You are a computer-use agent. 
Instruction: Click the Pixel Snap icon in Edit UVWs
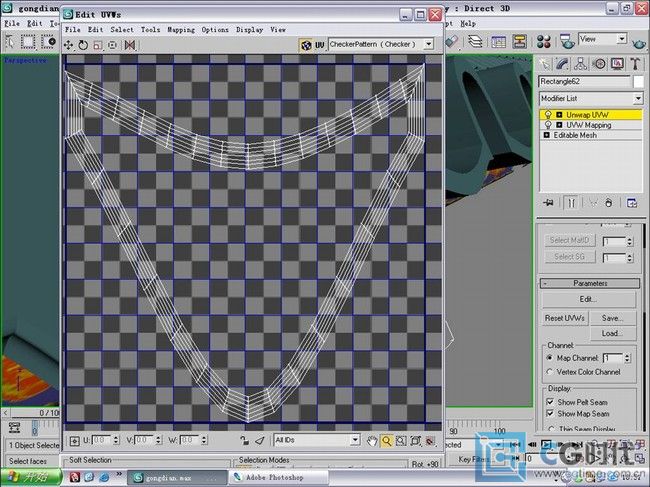tap(430, 441)
